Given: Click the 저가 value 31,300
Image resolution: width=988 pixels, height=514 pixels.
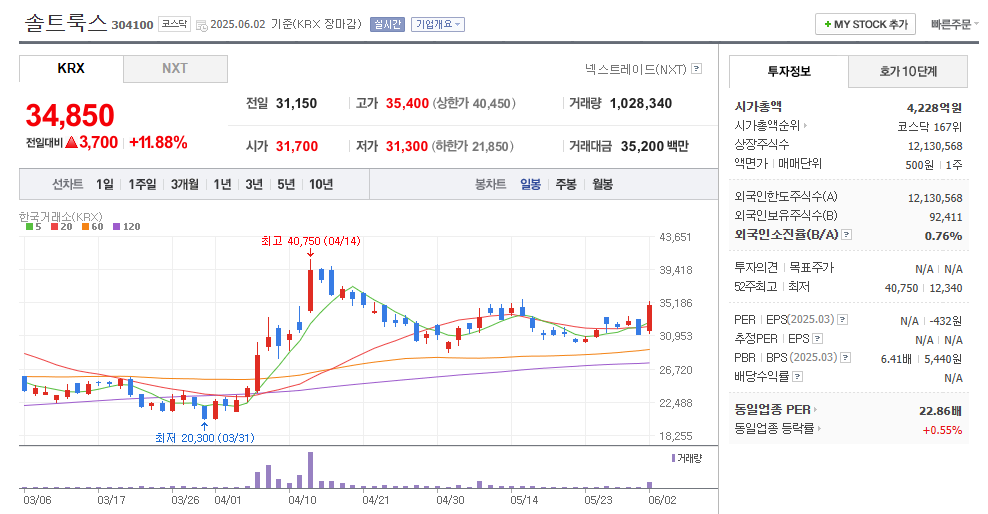Looking at the screenshot, I should pyautogui.click(x=407, y=146).
